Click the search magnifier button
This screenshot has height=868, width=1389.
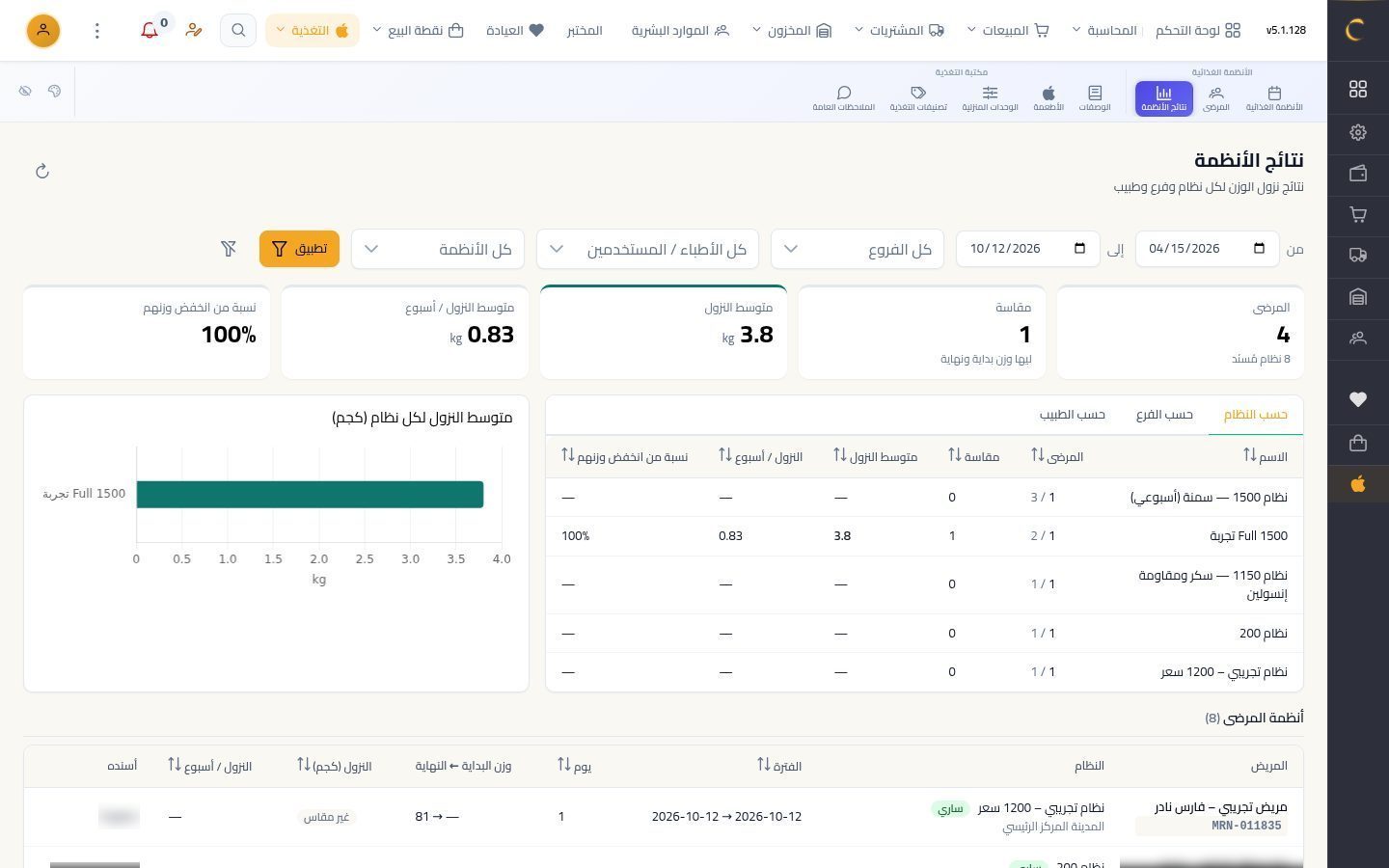(x=238, y=31)
